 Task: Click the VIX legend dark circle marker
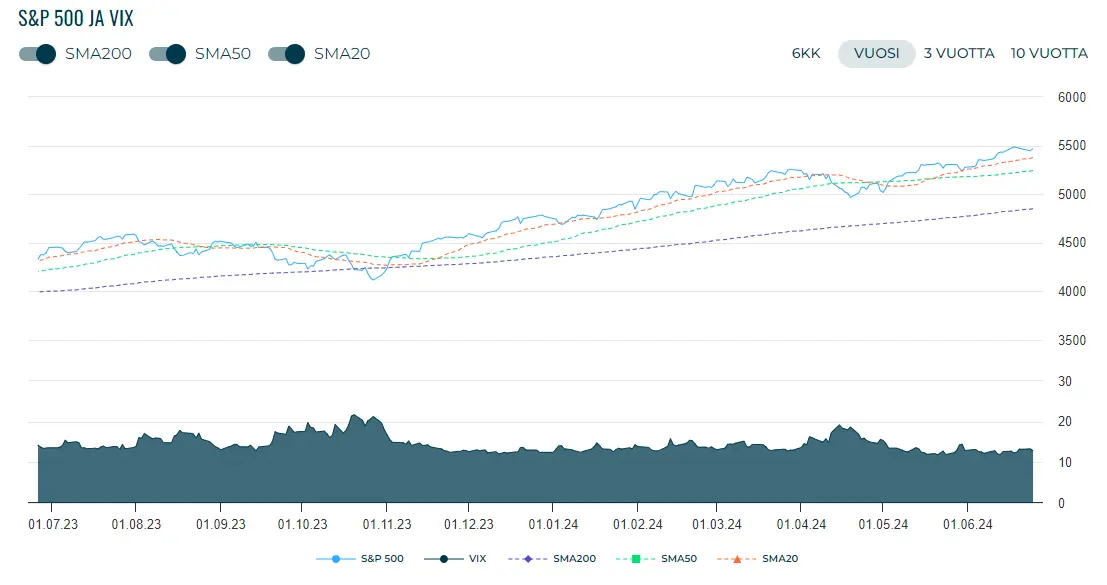pos(443,559)
